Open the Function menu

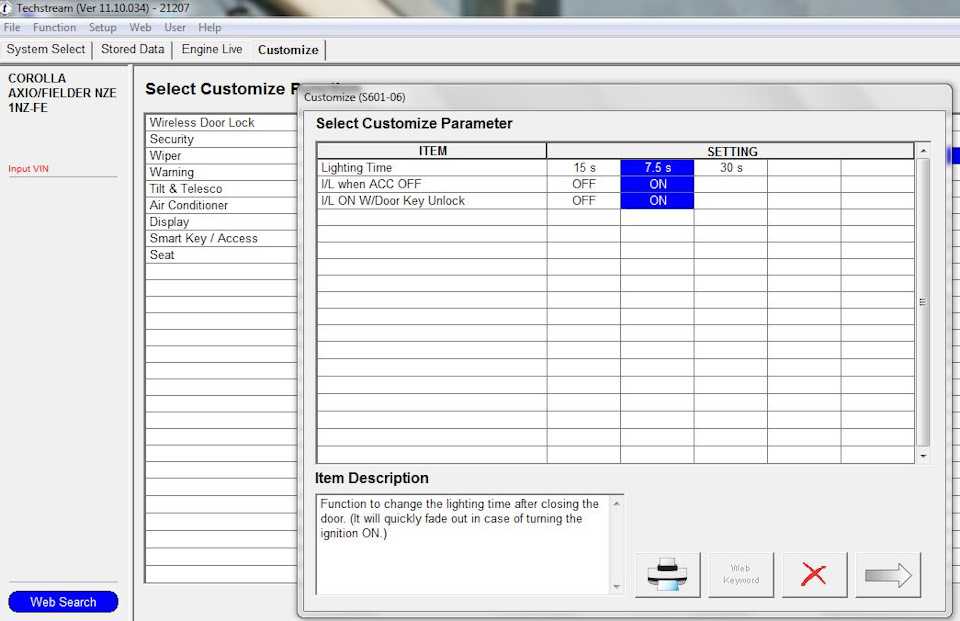54,28
